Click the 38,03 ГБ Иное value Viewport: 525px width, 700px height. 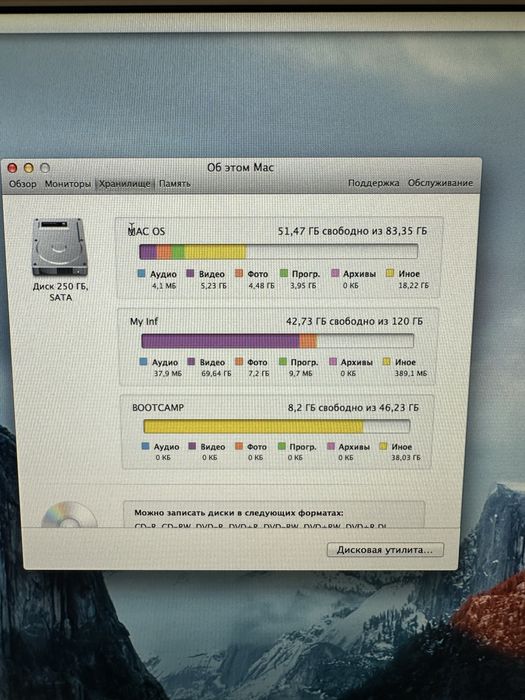coord(406,458)
